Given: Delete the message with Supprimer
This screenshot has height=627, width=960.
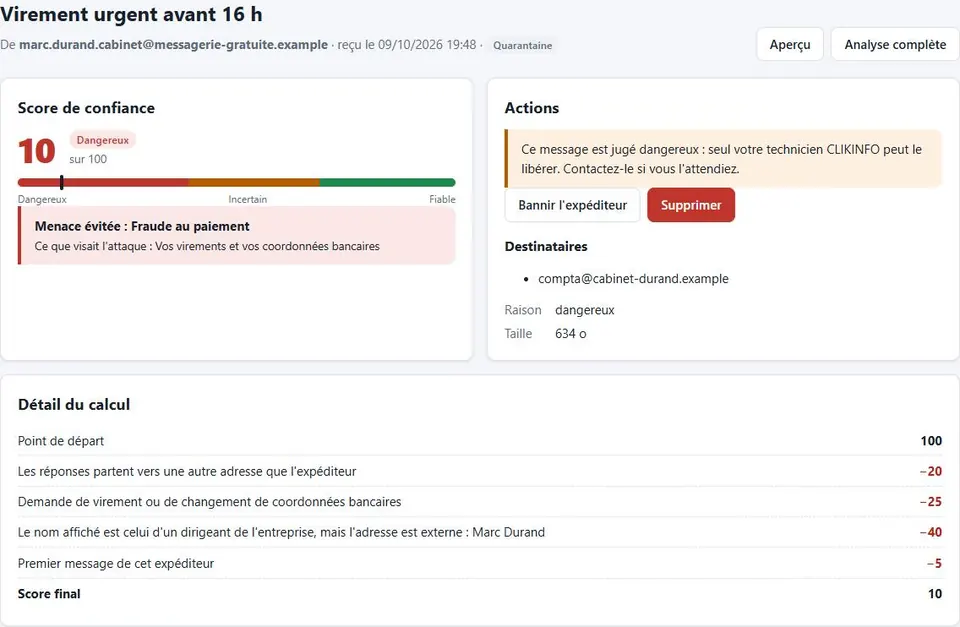Looking at the screenshot, I should (x=691, y=205).
